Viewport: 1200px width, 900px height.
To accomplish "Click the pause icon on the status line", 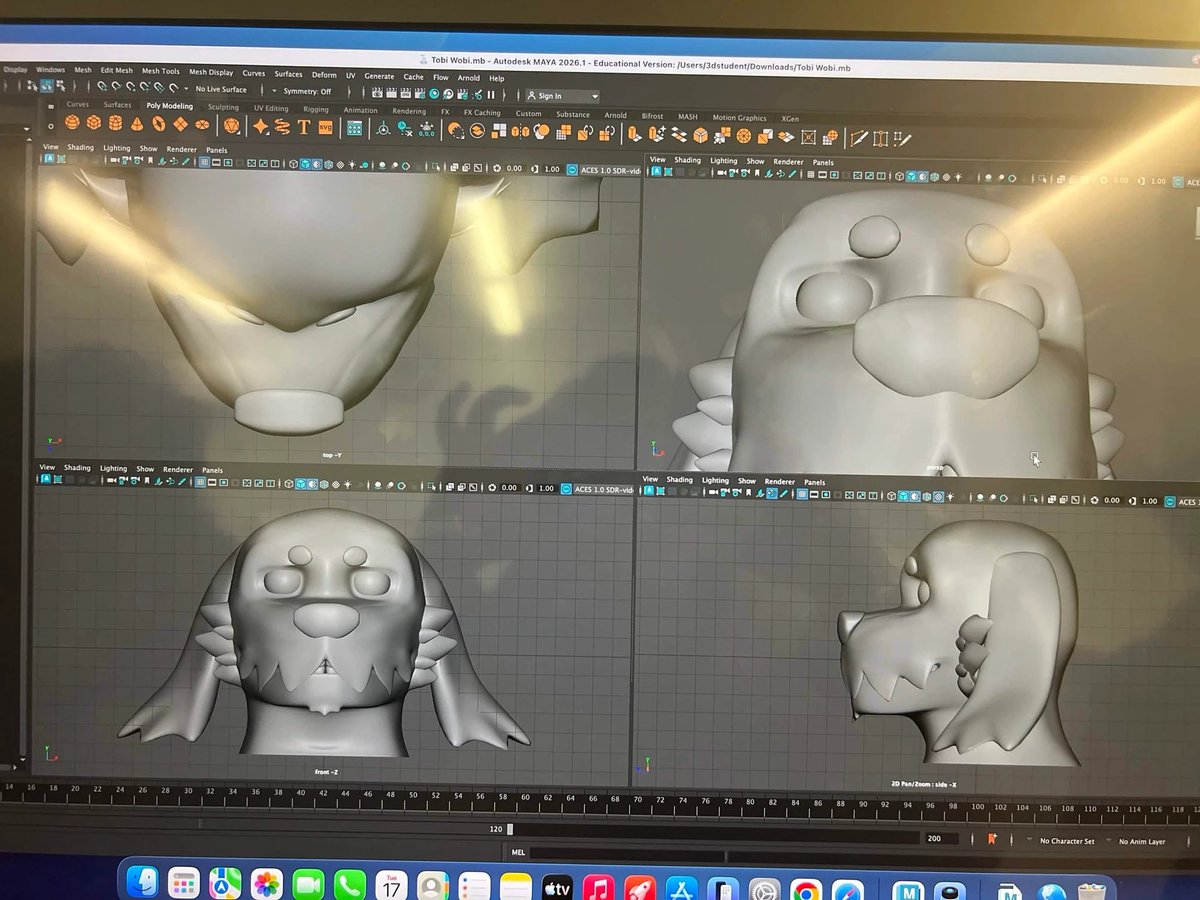I will (x=491, y=94).
